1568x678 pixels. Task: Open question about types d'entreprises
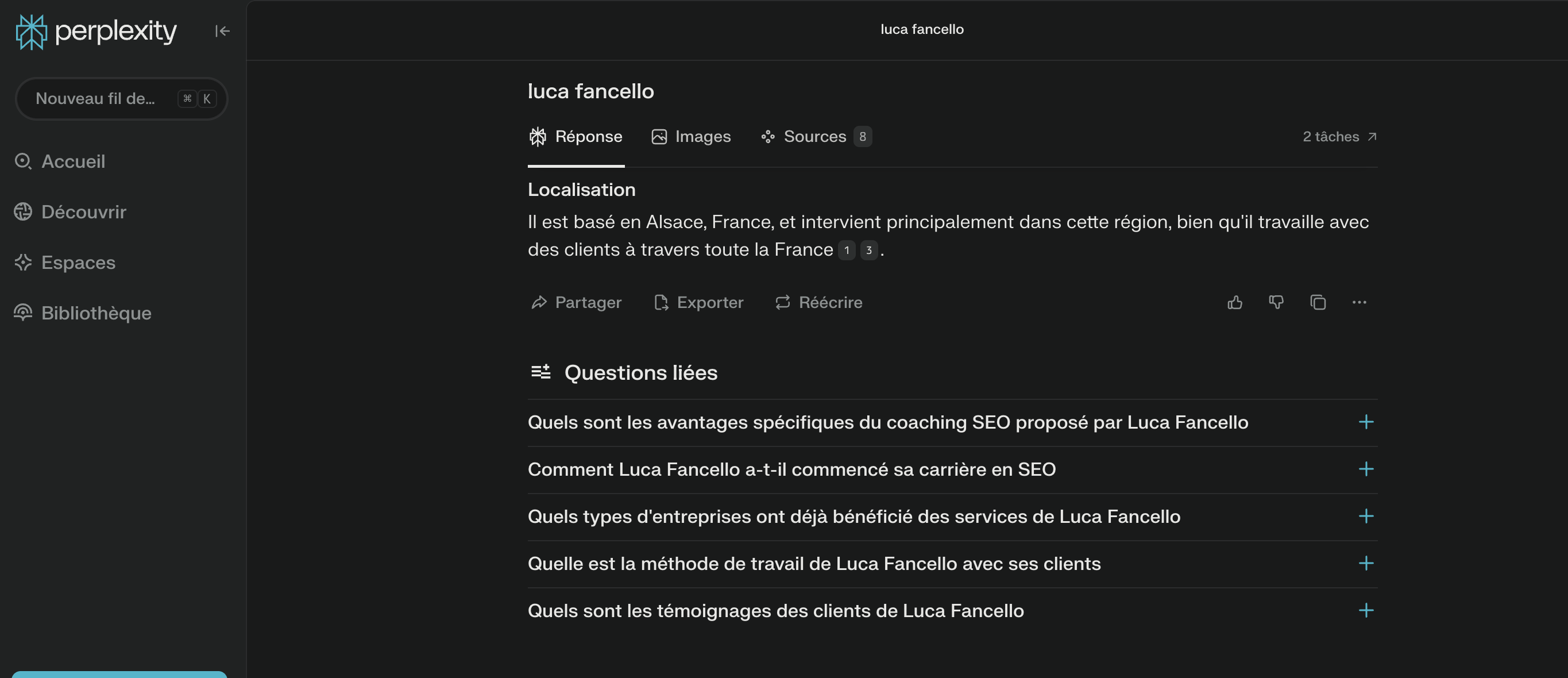(953, 517)
